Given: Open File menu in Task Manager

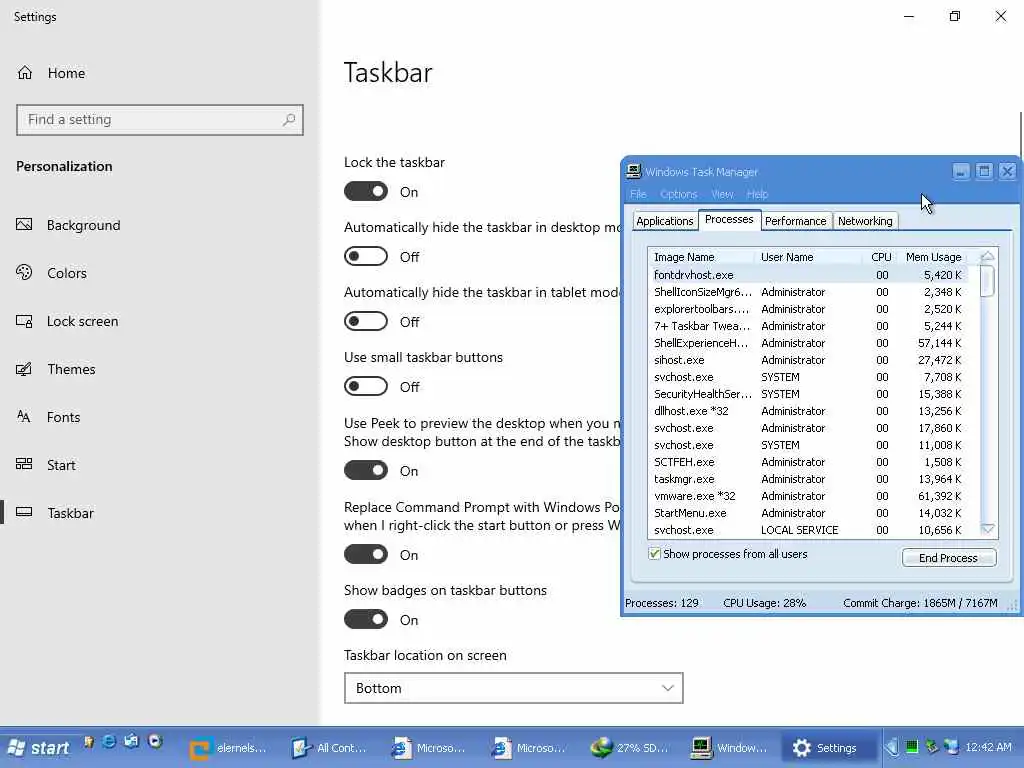Looking at the screenshot, I should [638, 194].
